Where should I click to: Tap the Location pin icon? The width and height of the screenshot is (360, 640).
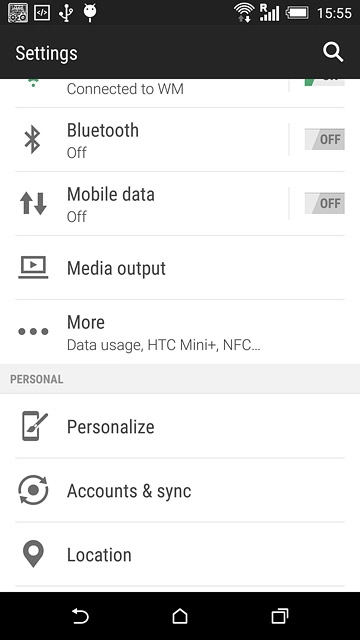pos(33,554)
